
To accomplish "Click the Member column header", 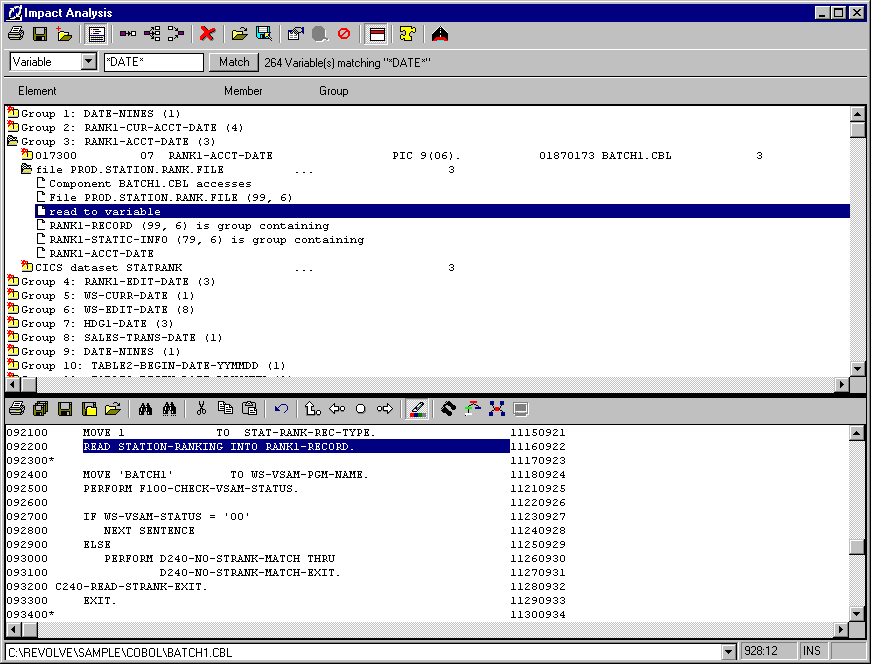I will [x=243, y=91].
